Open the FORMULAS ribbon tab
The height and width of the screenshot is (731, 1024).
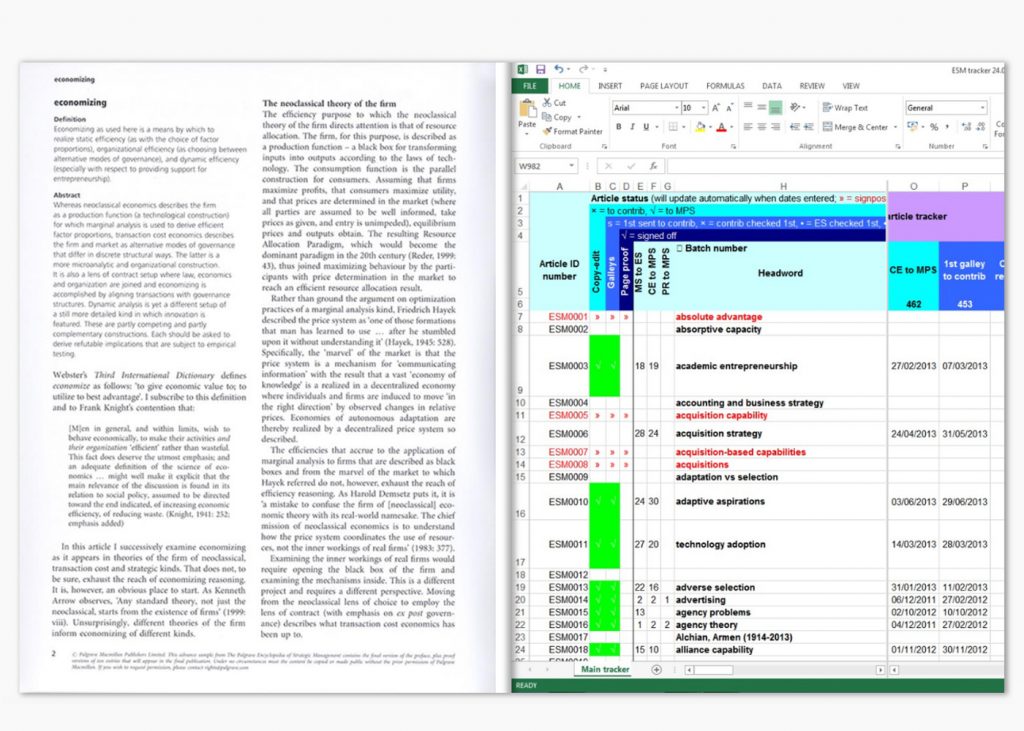pyautogui.click(x=725, y=86)
